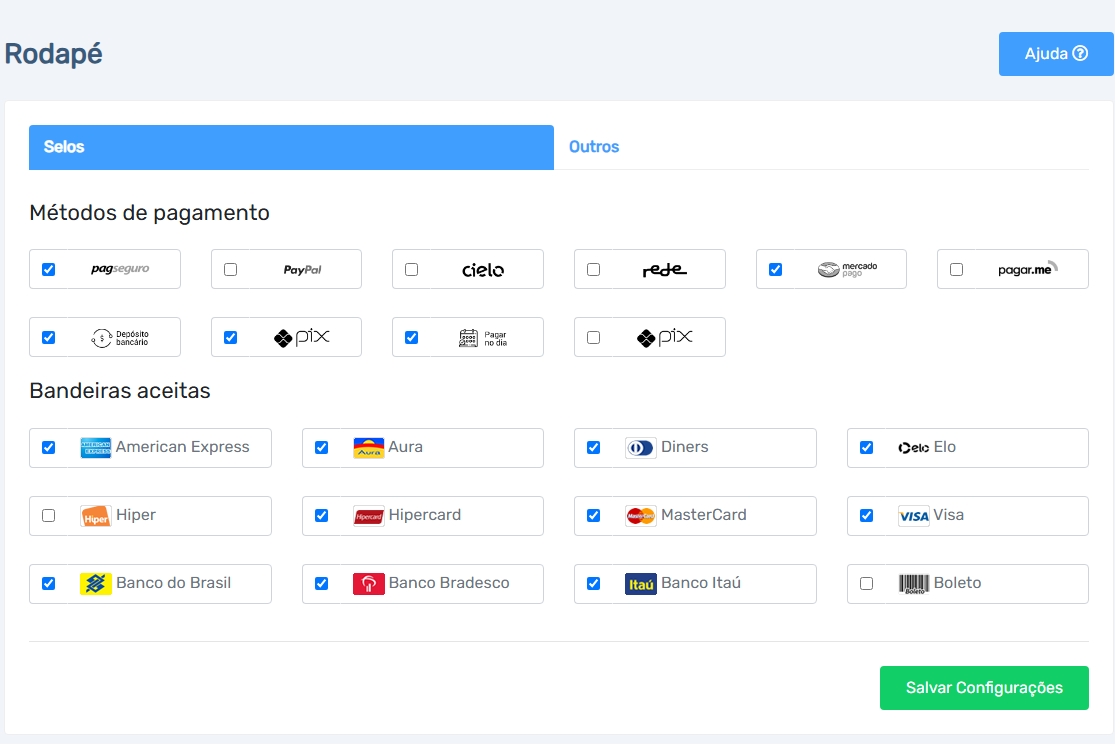
Task: Uncheck the PagSeguro payment checkbox
Action: pos(48,270)
